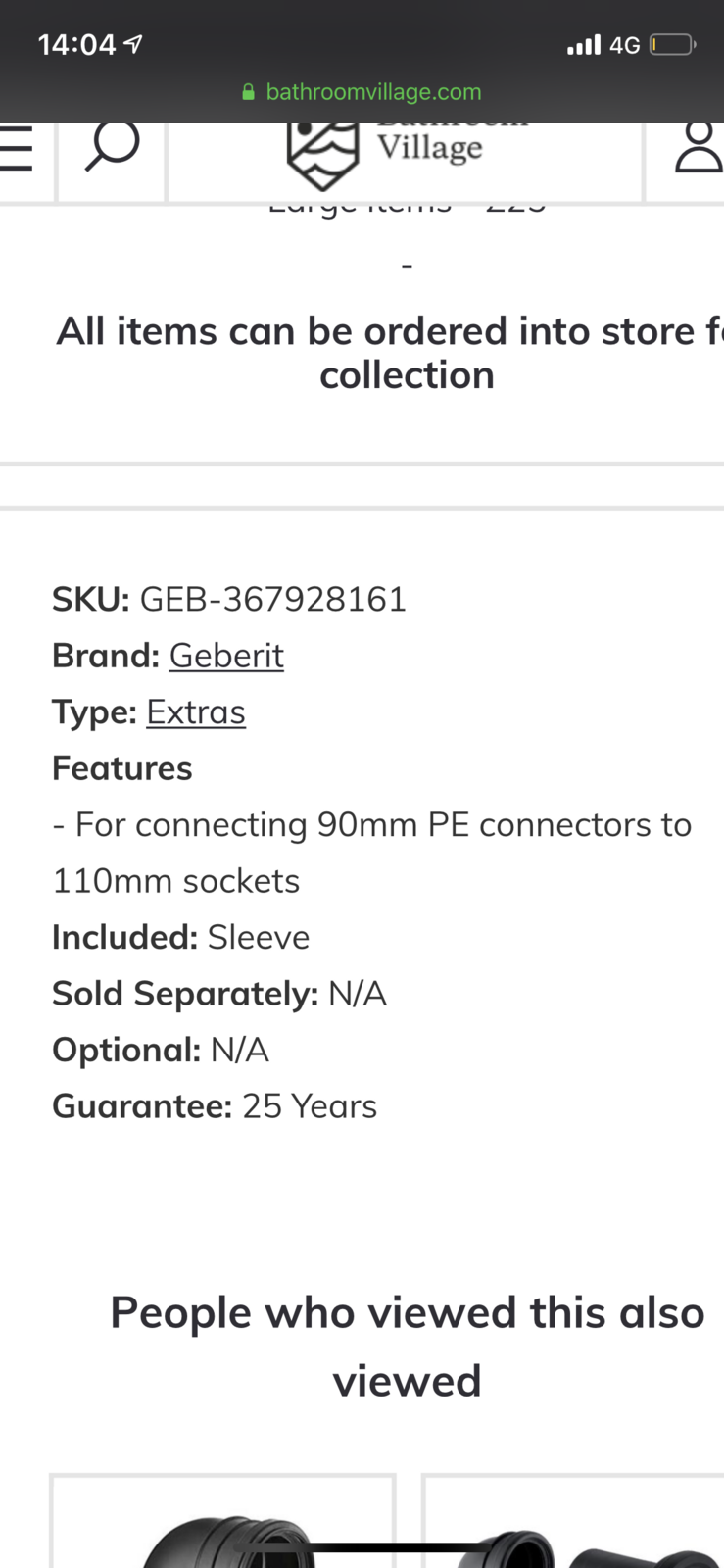Tap the bathroomvillage.com address bar
This screenshot has height=1568, width=724.
tap(373, 92)
